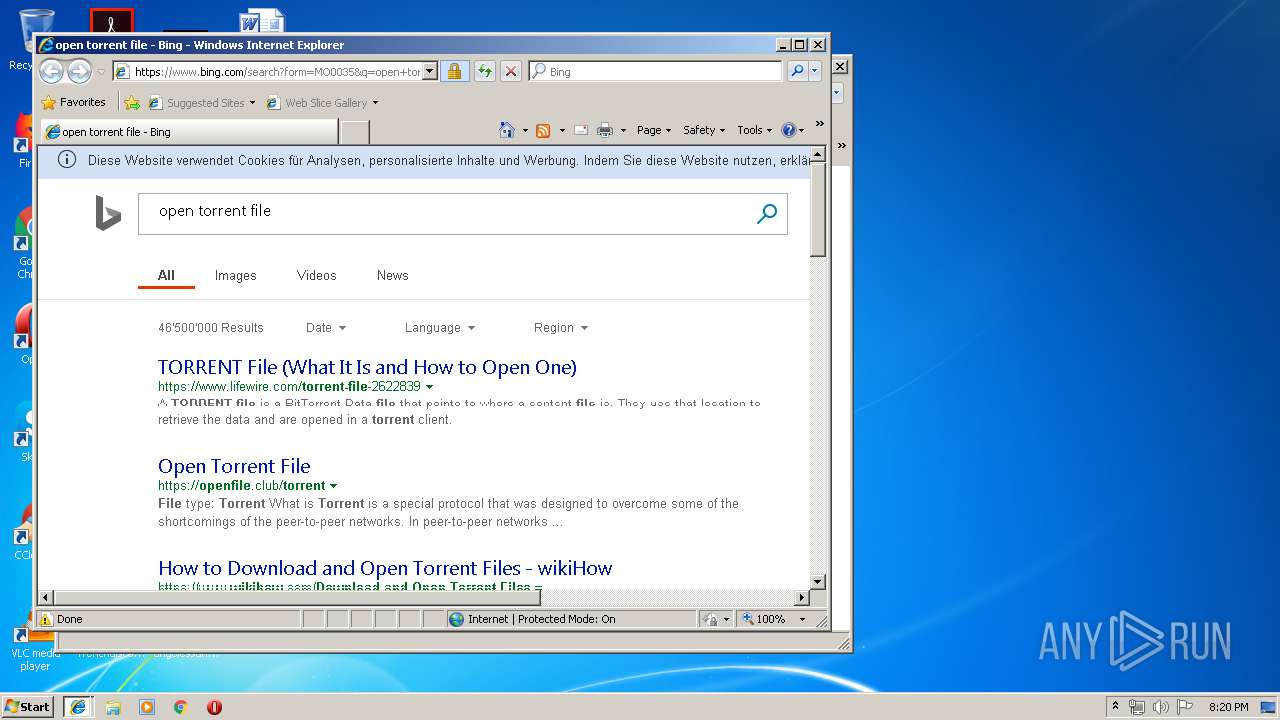1280x720 pixels.
Task: Click the Help question mark icon
Action: 788,130
